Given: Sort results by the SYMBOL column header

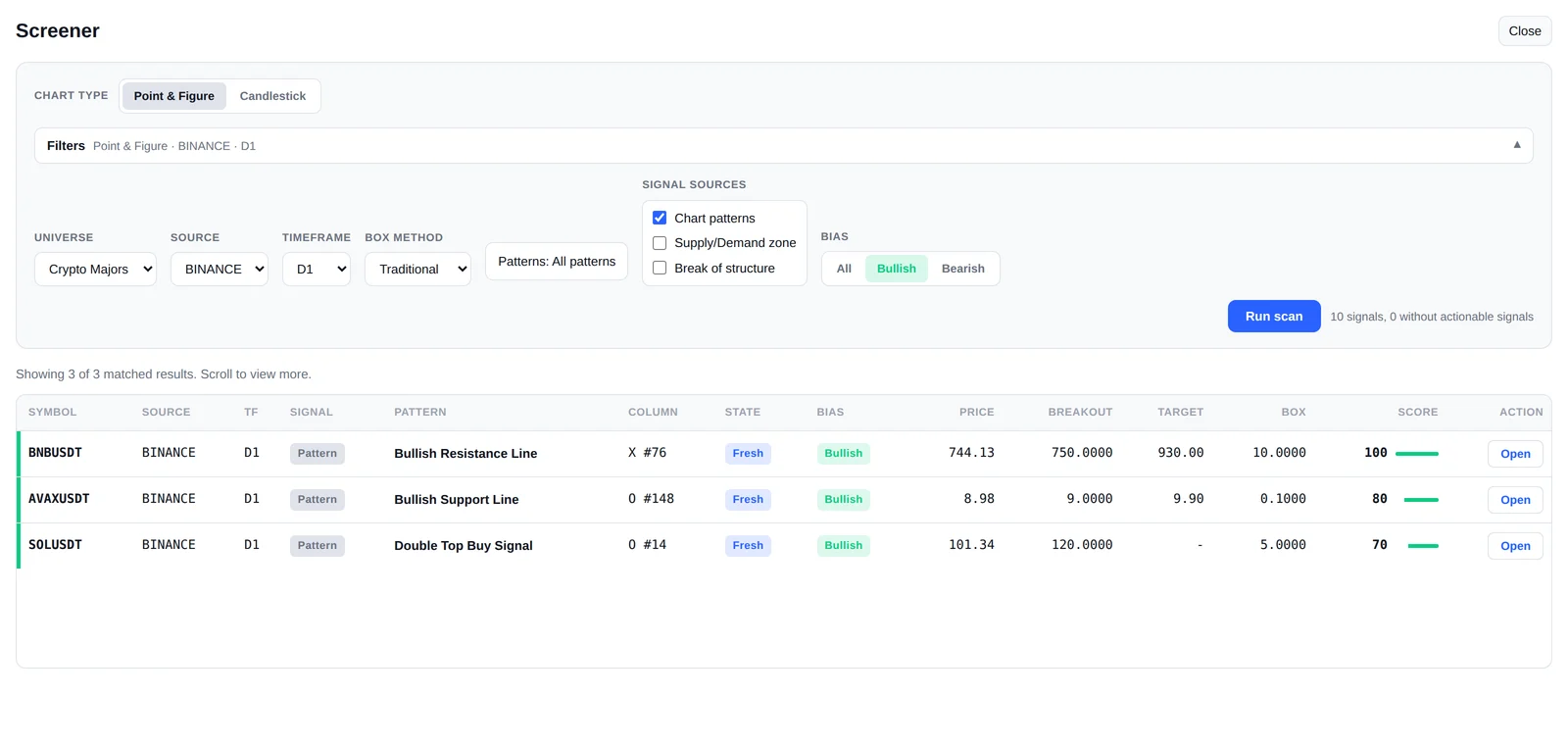Looking at the screenshot, I should [53, 413].
